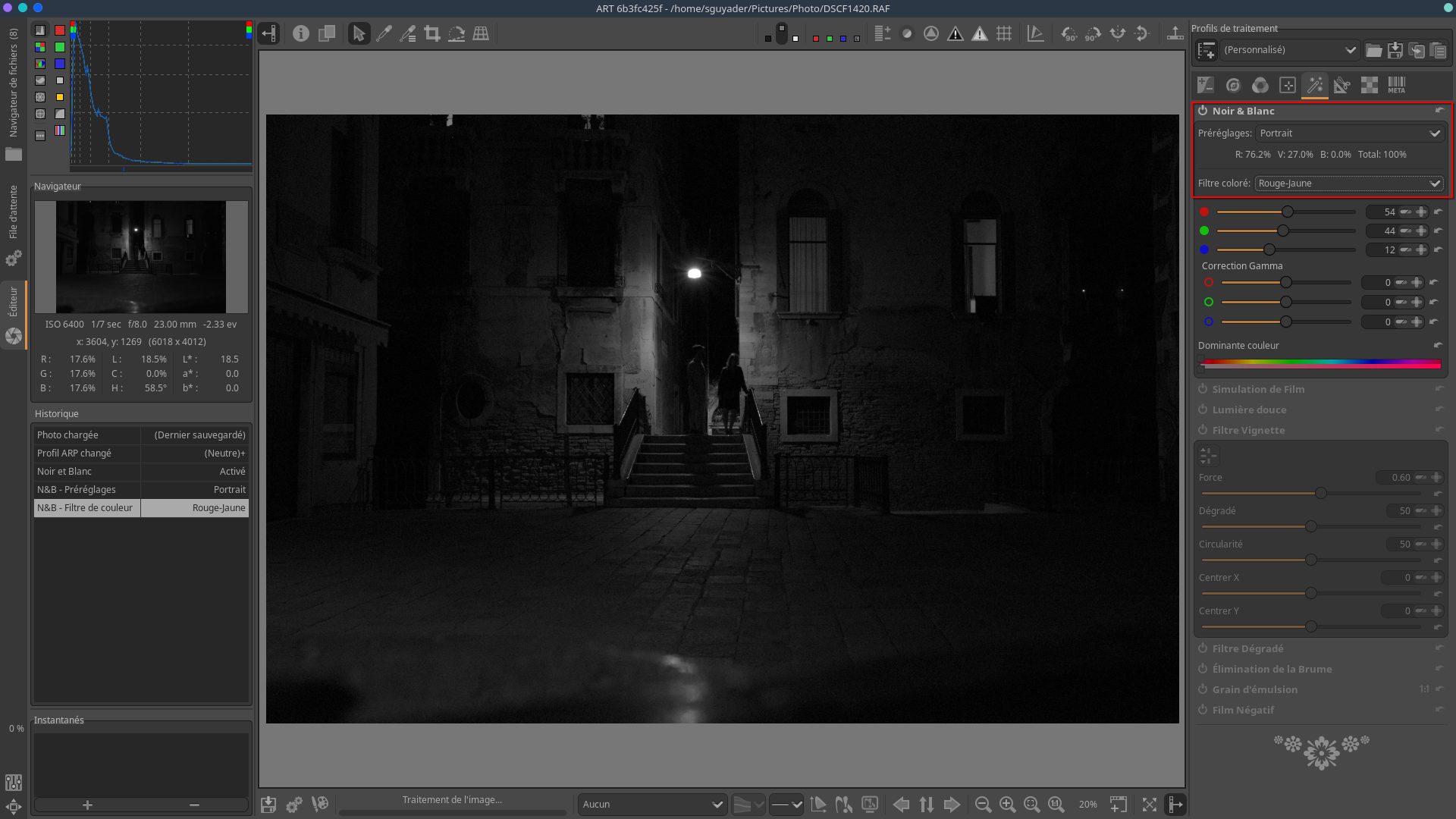1456x819 pixels.
Task: Open the META tab in tools panel
Action: pos(1396,85)
